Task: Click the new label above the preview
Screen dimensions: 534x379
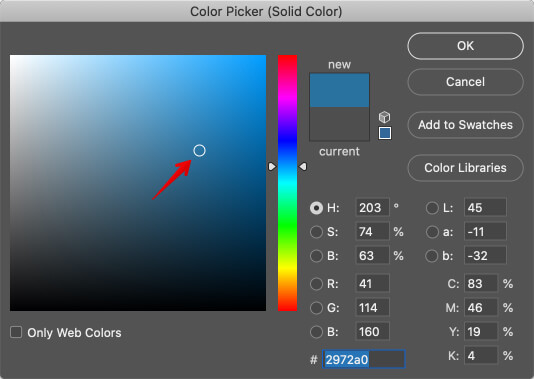Action: pos(339,64)
